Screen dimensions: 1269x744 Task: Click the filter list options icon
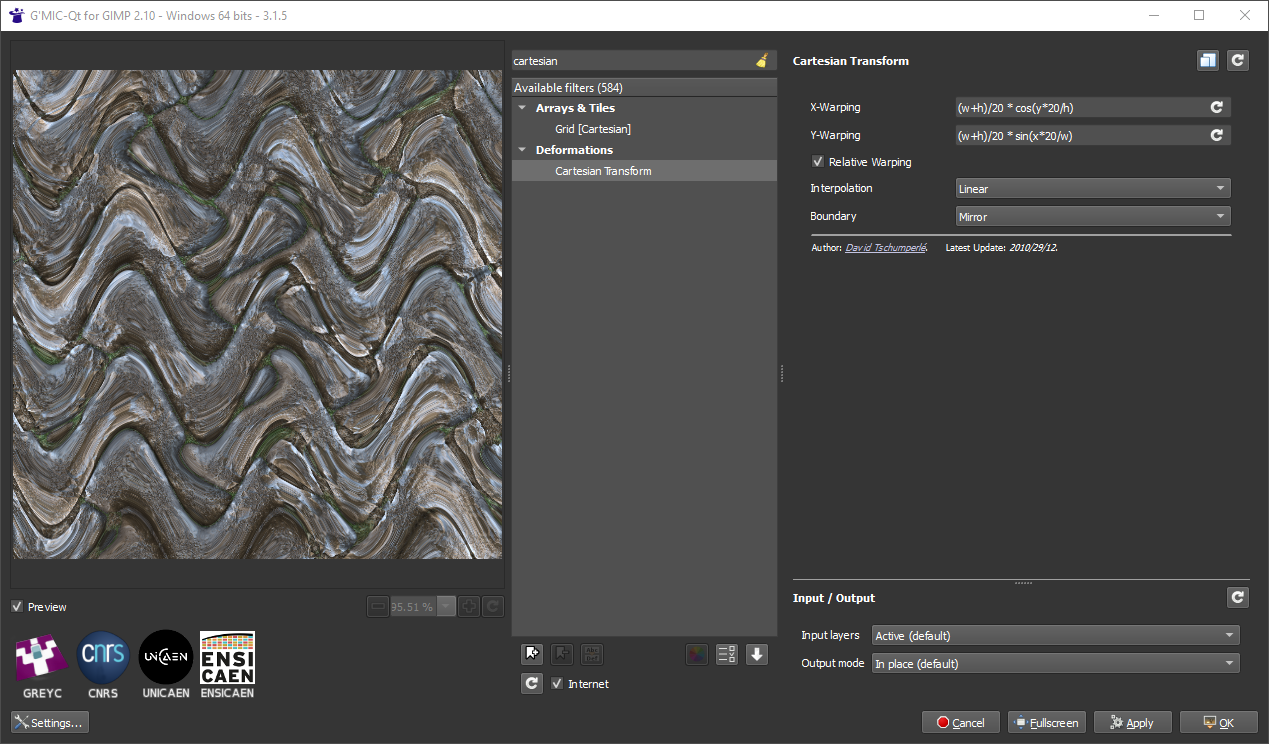[x=727, y=654]
